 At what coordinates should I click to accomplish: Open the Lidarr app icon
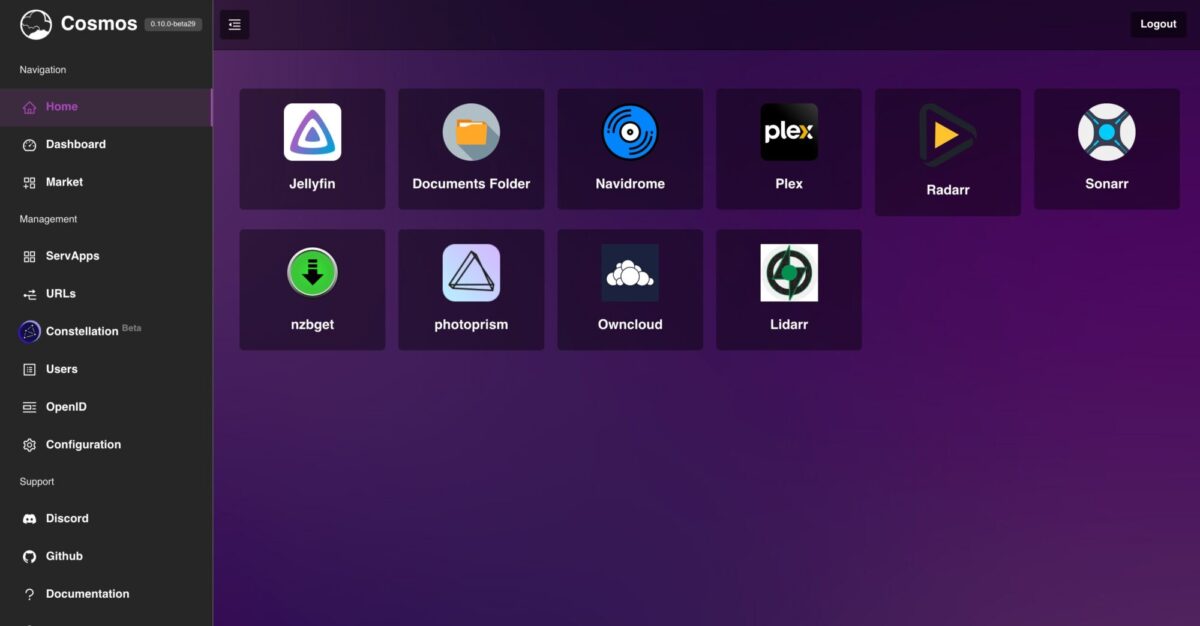point(789,272)
